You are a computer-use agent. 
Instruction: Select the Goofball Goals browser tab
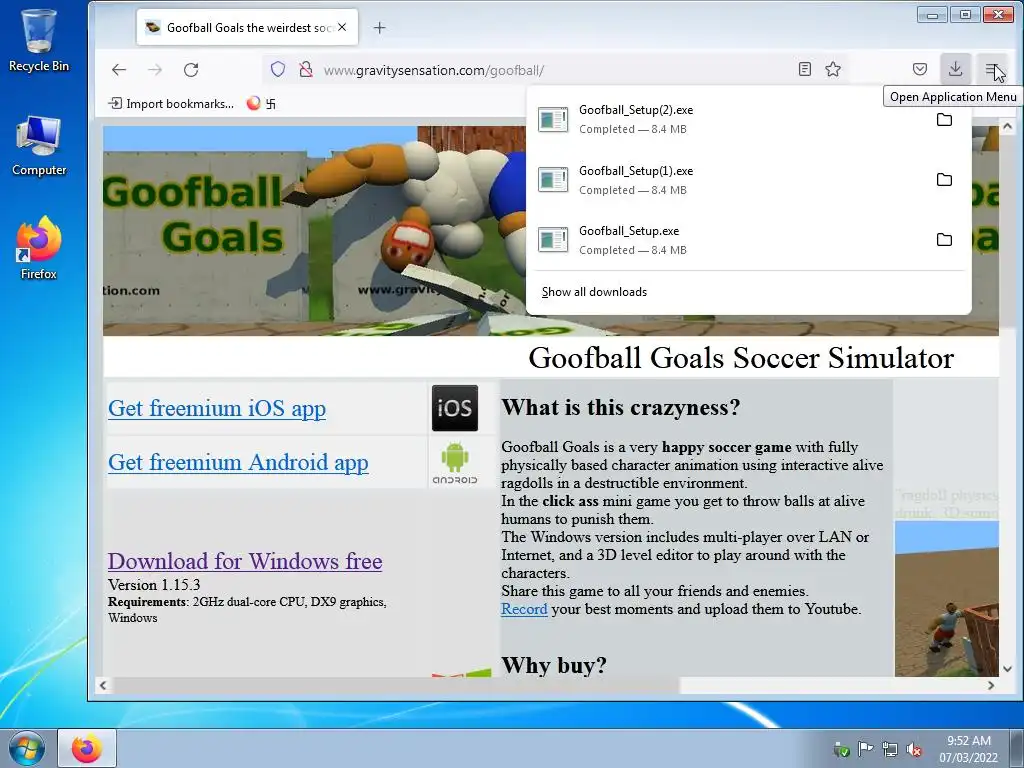[248, 27]
